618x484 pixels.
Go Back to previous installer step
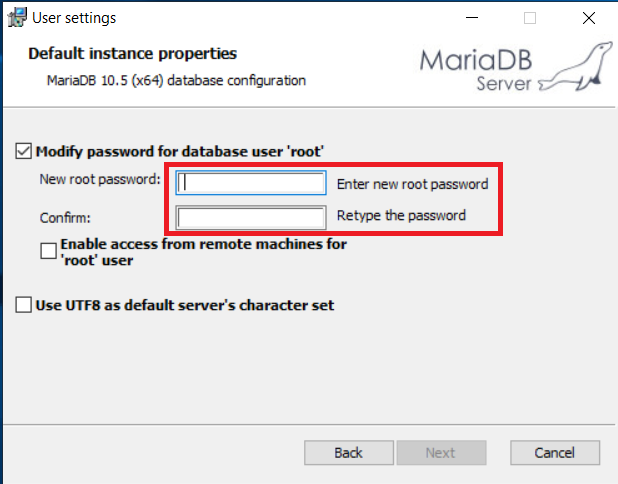tap(349, 453)
